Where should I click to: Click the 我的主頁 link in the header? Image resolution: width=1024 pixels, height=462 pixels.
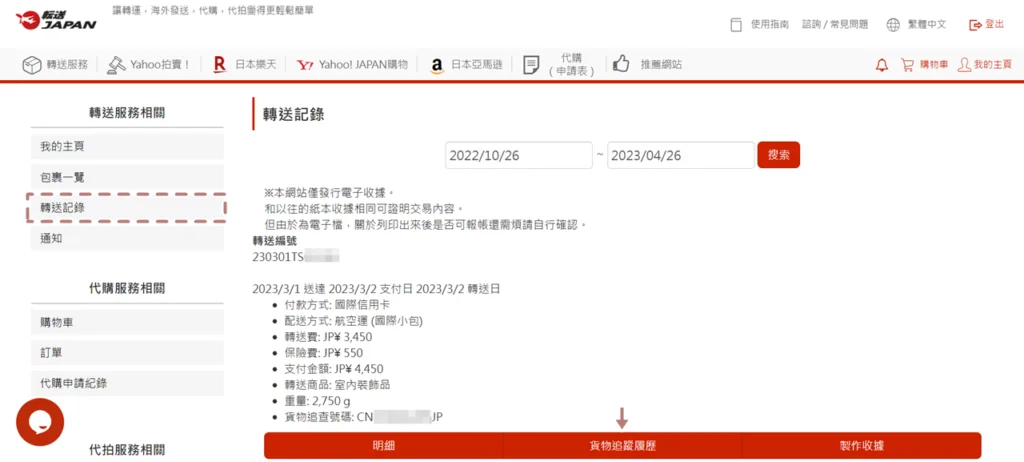pos(993,65)
